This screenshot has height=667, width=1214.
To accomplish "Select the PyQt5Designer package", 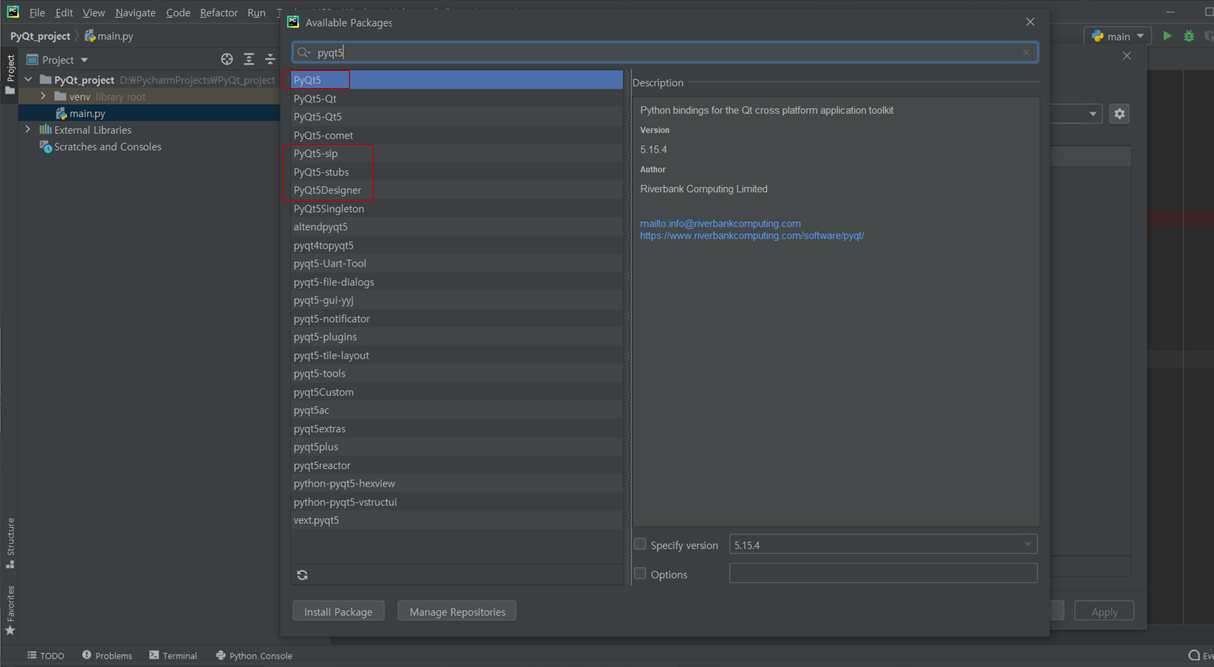I will click(457, 190).
